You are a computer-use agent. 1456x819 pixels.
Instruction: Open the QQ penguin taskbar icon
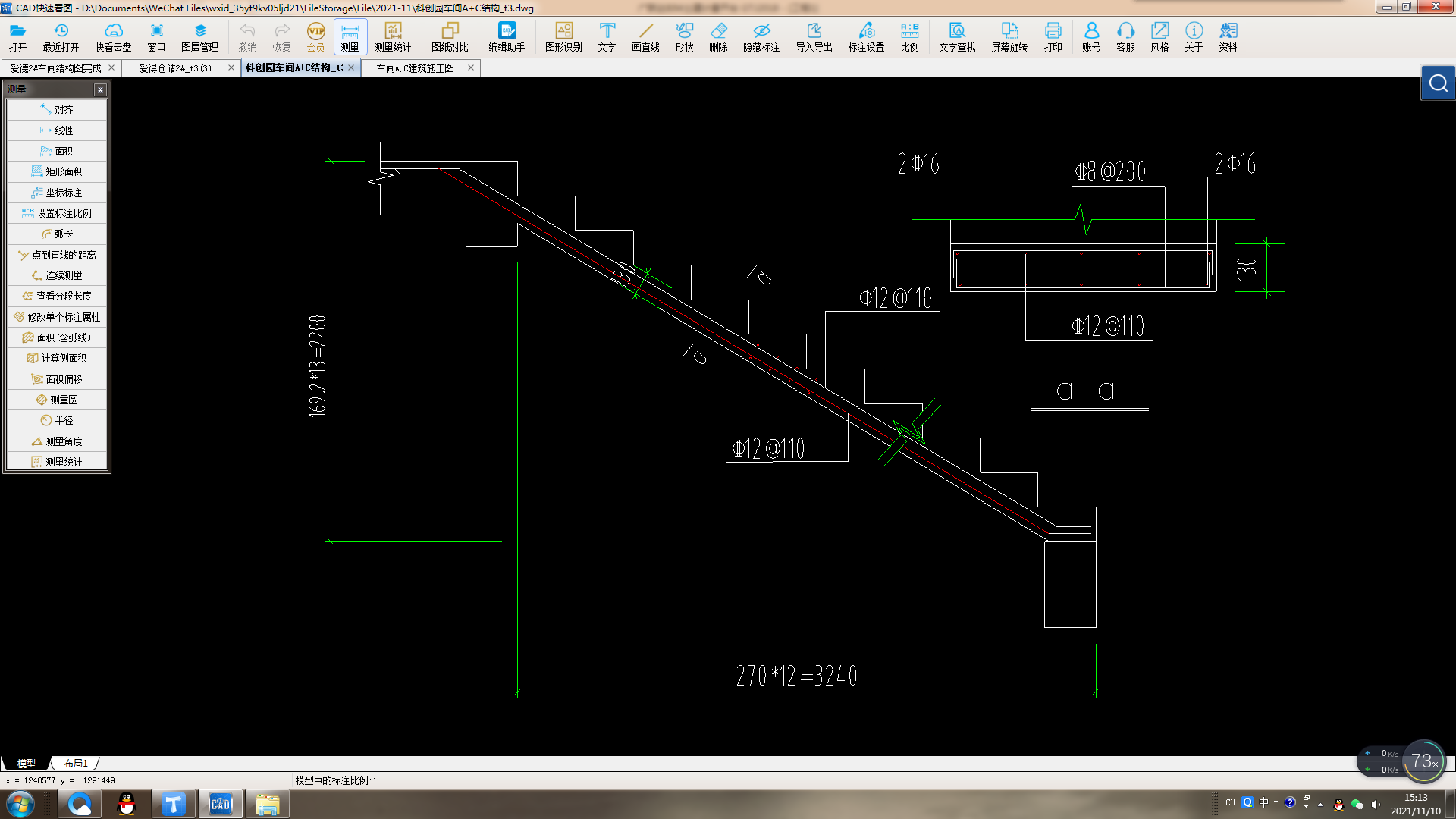[x=127, y=804]
